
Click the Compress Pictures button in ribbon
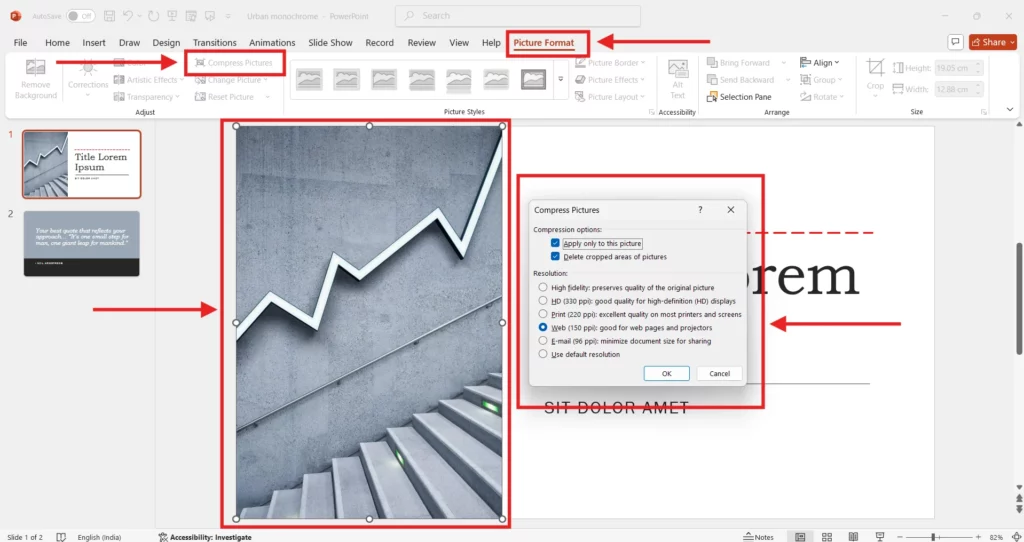click(x=234, y=63)
